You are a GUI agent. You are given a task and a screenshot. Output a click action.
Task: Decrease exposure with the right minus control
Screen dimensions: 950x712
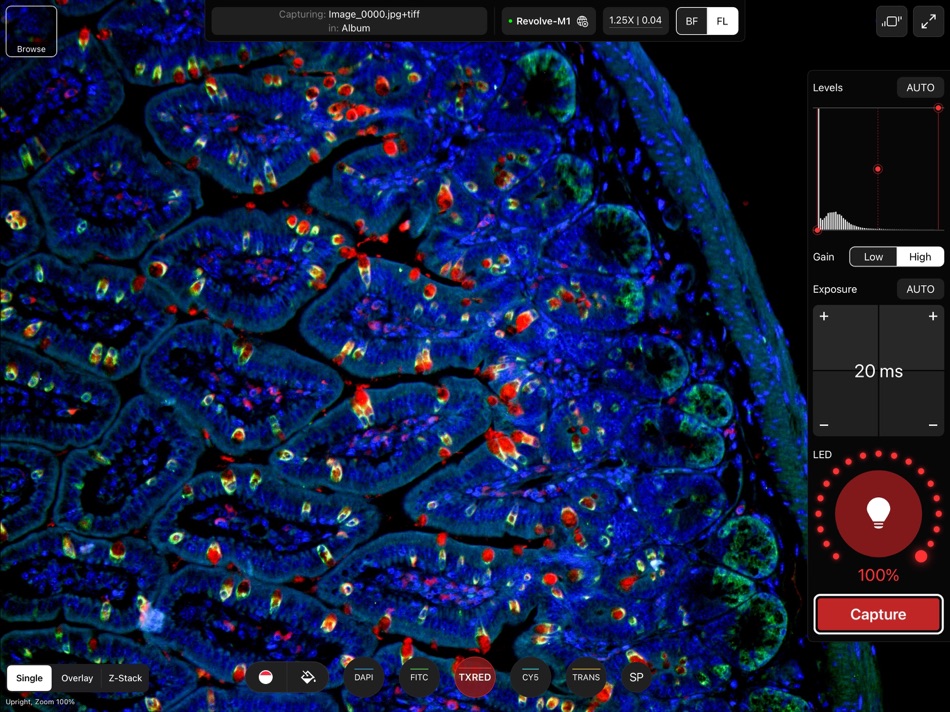933,425
